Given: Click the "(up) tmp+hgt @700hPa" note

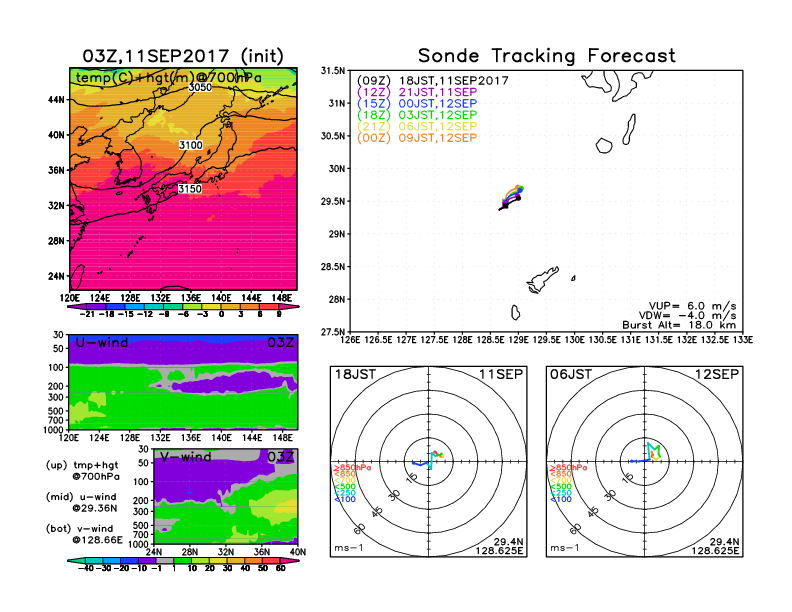Looking at the screenshot, I should (x=82, y=471).
